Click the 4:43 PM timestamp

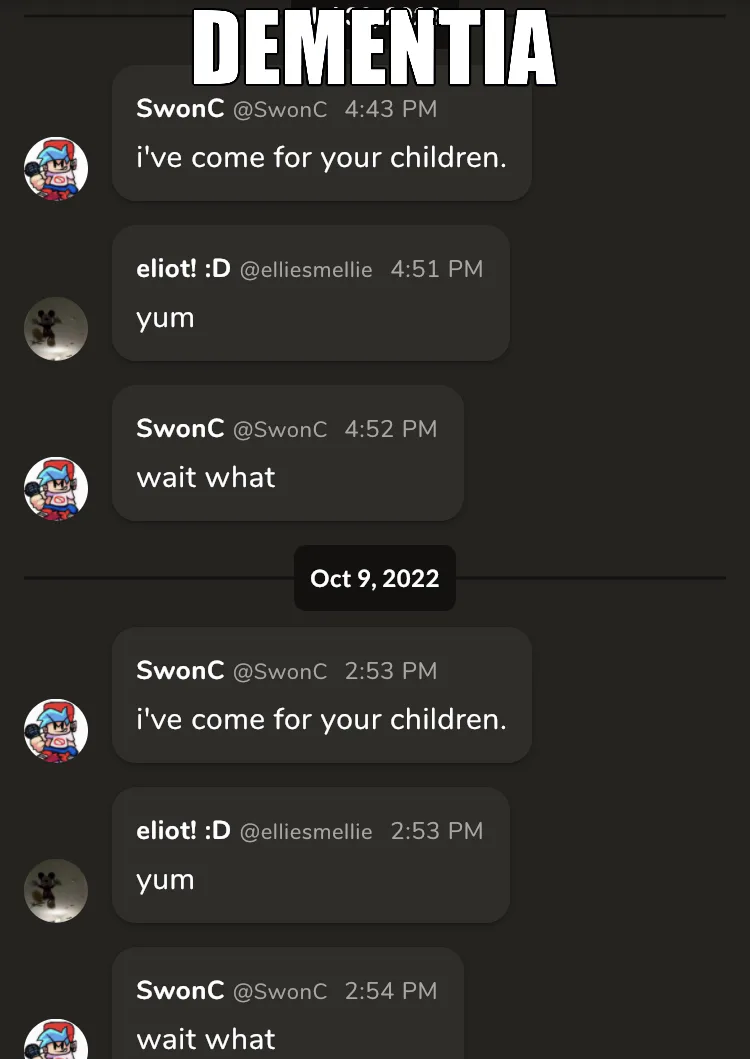[x=391, y=110]
